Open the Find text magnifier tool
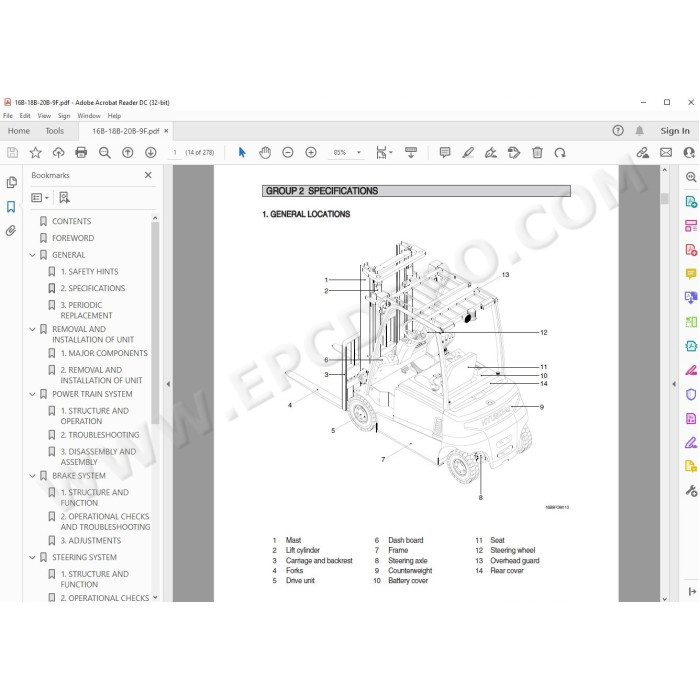The image size is (700, 700). 104,153
